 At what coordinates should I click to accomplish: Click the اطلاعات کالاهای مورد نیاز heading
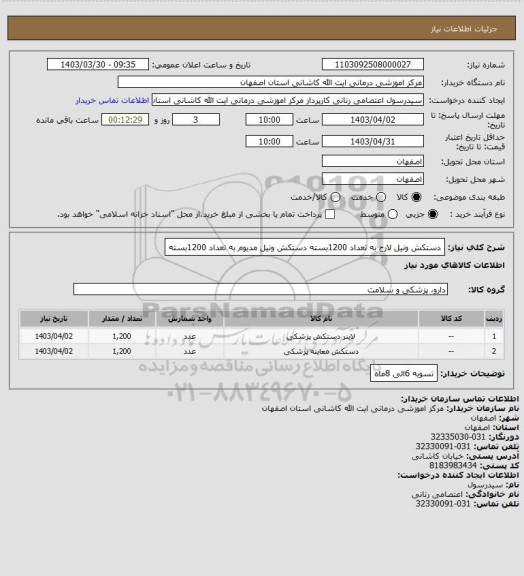click(x=455, y=266)
